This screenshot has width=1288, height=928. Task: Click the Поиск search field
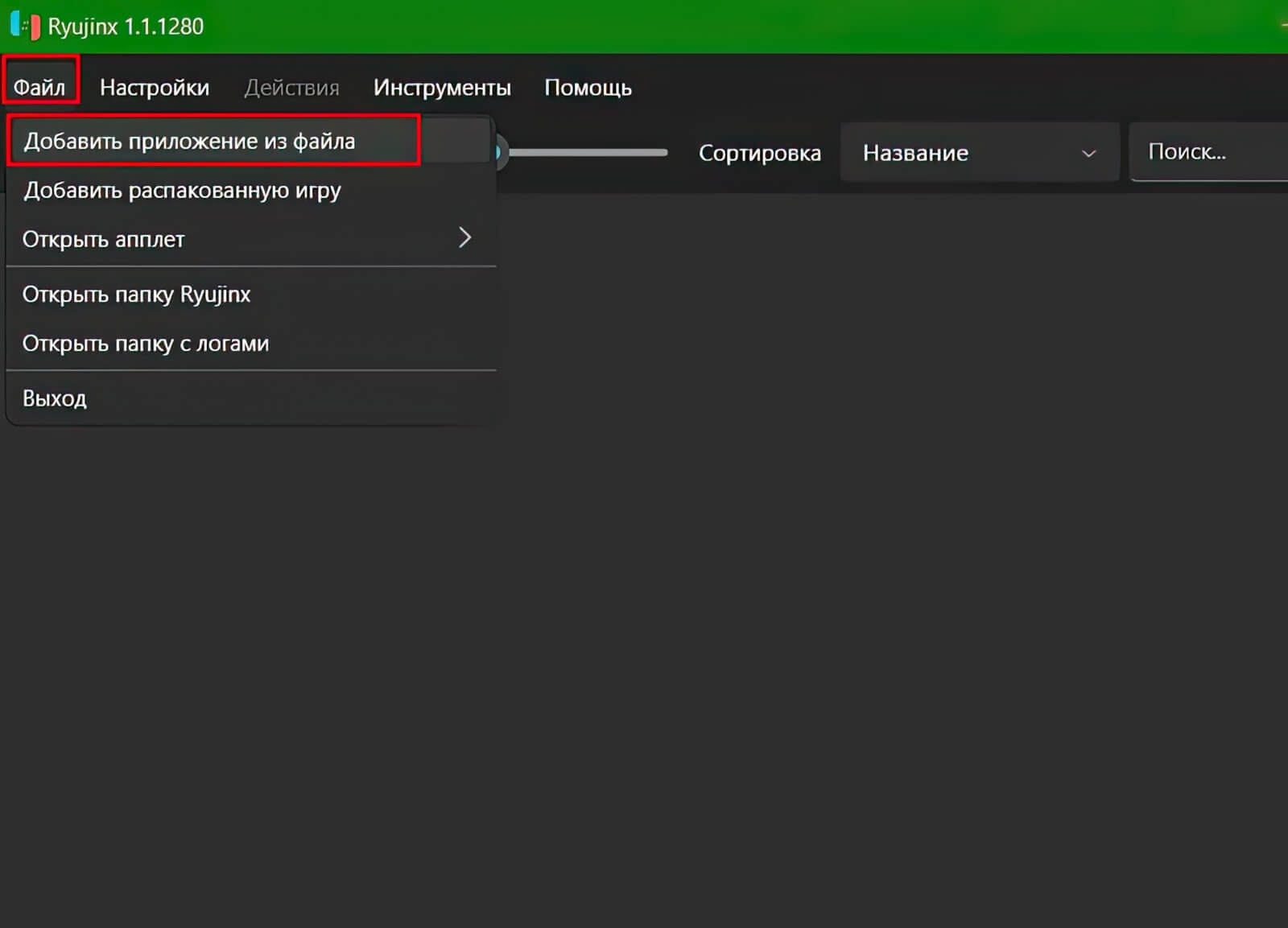click(x=1209, y=152)
